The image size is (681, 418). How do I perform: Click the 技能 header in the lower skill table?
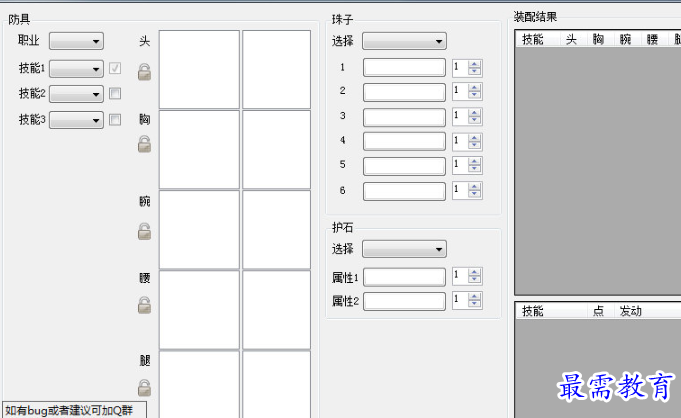(x=552, y=311)
